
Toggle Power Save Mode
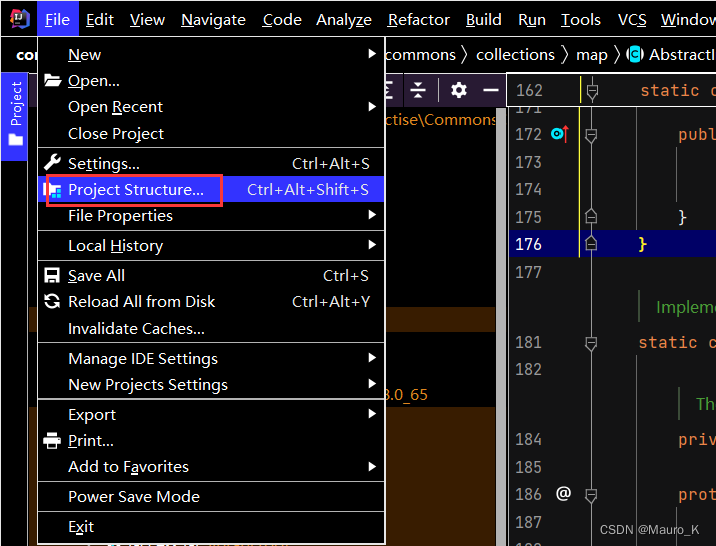pos(134,497)
